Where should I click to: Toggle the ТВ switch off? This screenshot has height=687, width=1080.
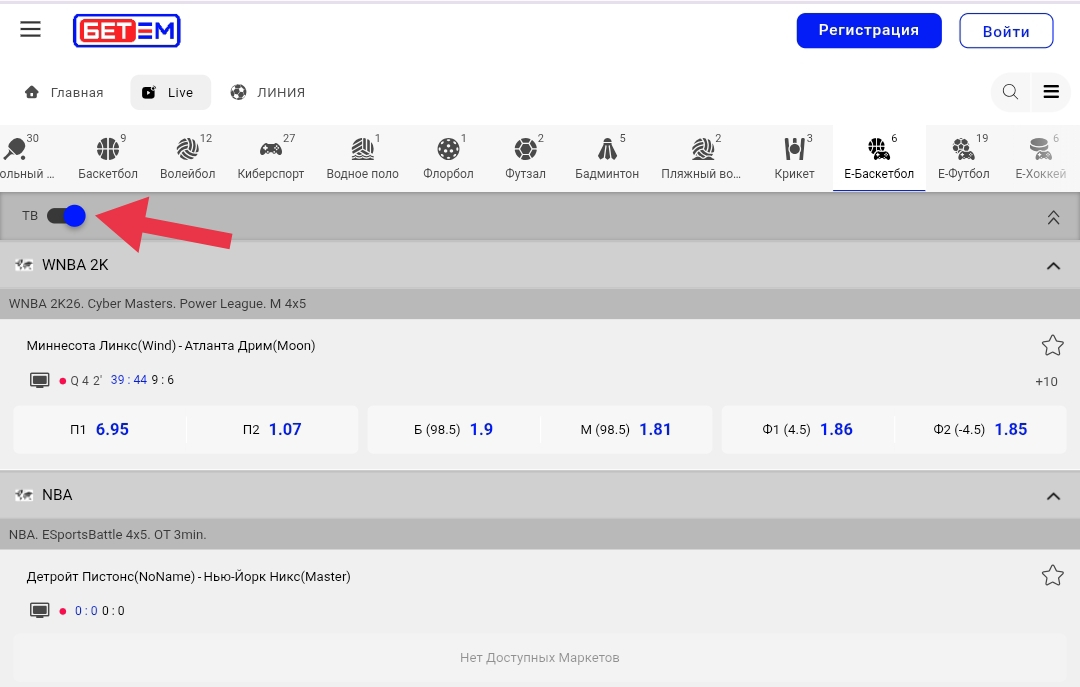pyautogui.click(x=66, y=216)
